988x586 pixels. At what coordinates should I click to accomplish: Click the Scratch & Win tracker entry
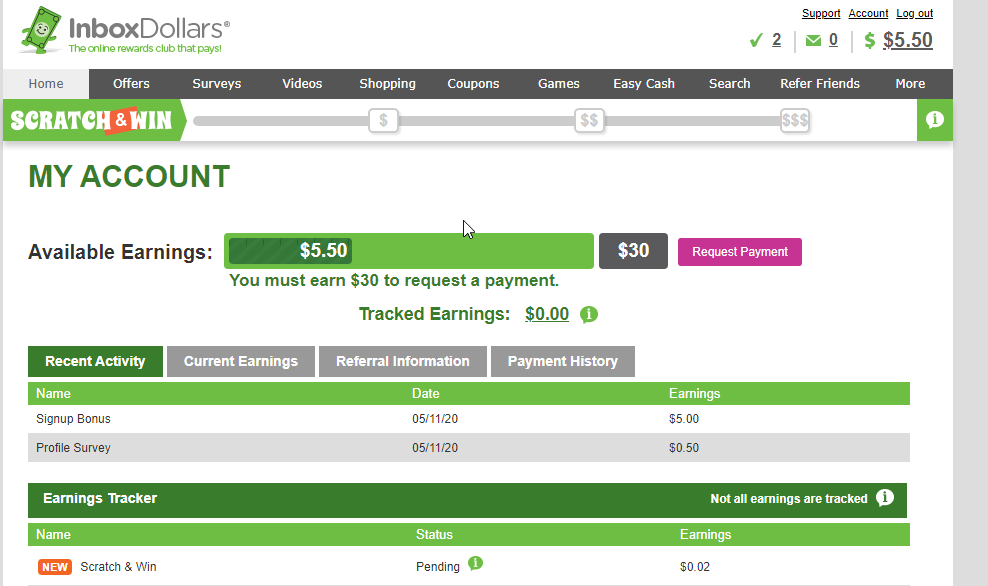pyautogui.click(x=118, y=566)
